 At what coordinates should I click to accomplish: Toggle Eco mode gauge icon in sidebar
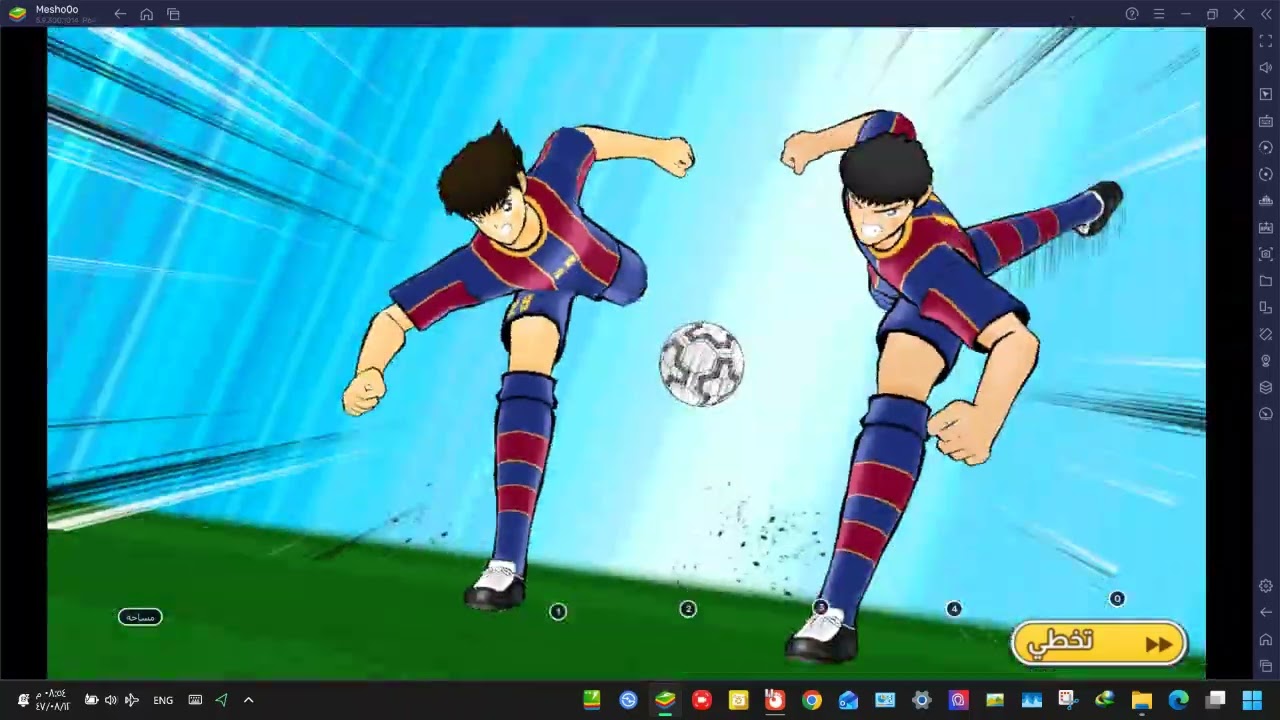click(1266, 414)
